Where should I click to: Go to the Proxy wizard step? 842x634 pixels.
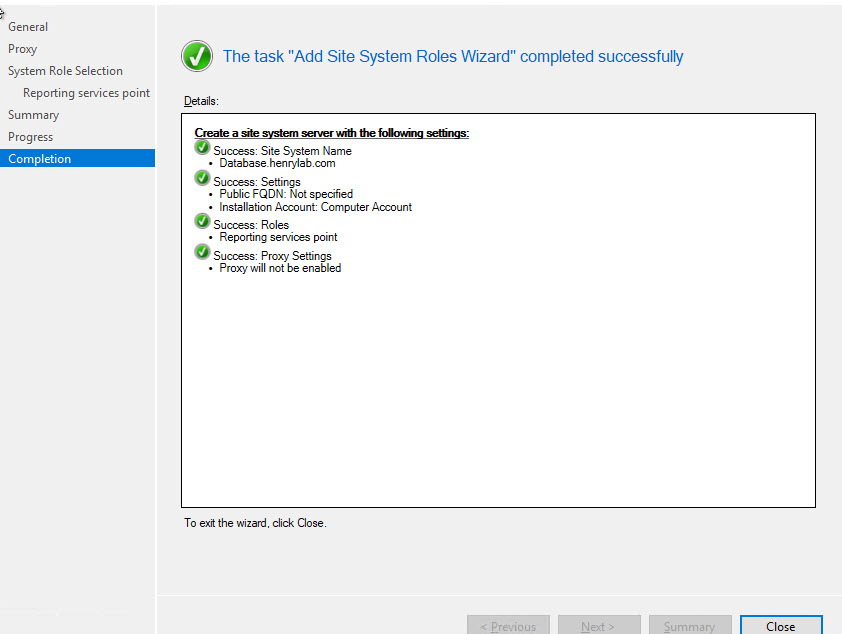(x=23, y=49)
